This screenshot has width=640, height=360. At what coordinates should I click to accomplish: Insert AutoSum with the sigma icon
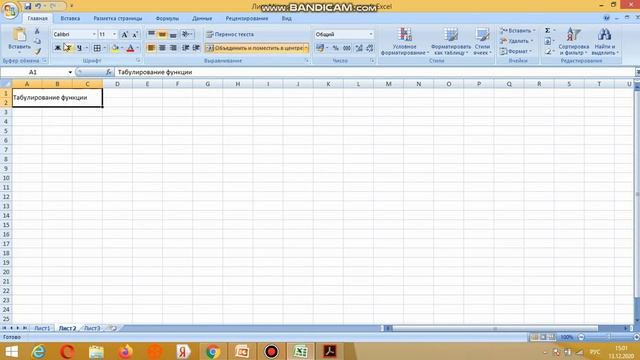(x=548, y=31)
